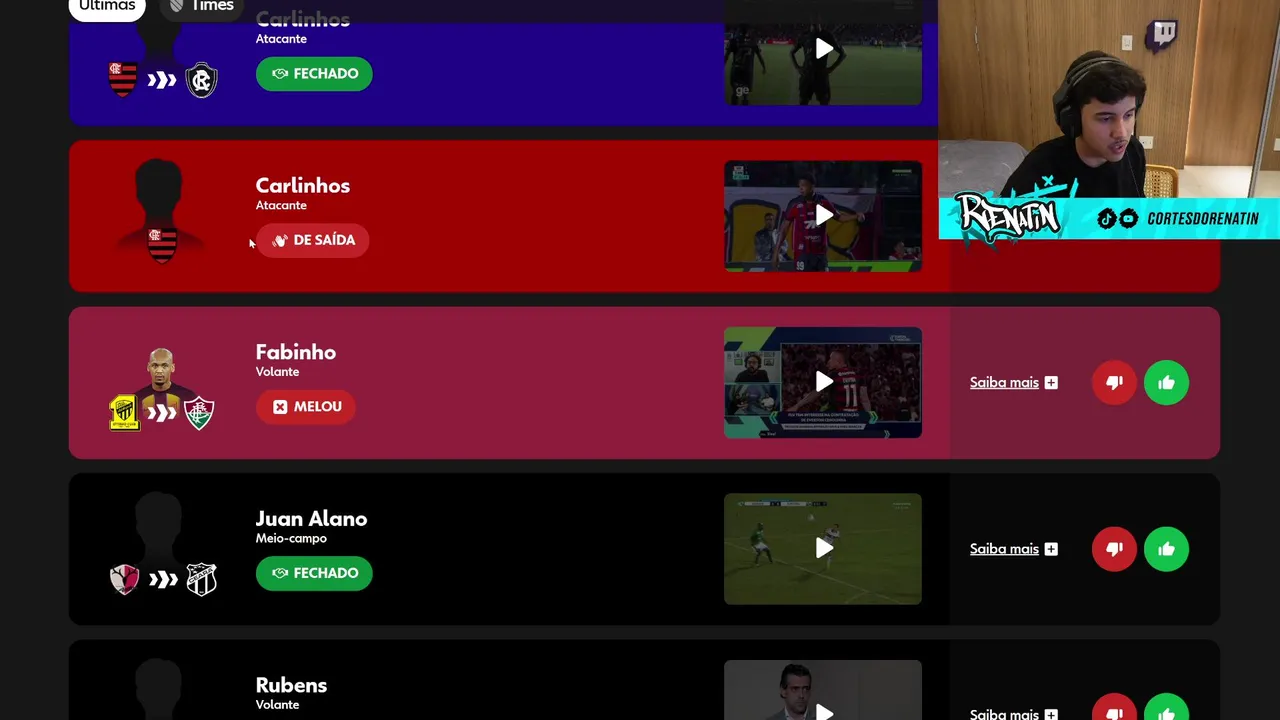This screenshot has height=720, width=1280.
Task: Thumbs down the Rubens transfer
Action: pyautogui.click(x=1114, y=707)
